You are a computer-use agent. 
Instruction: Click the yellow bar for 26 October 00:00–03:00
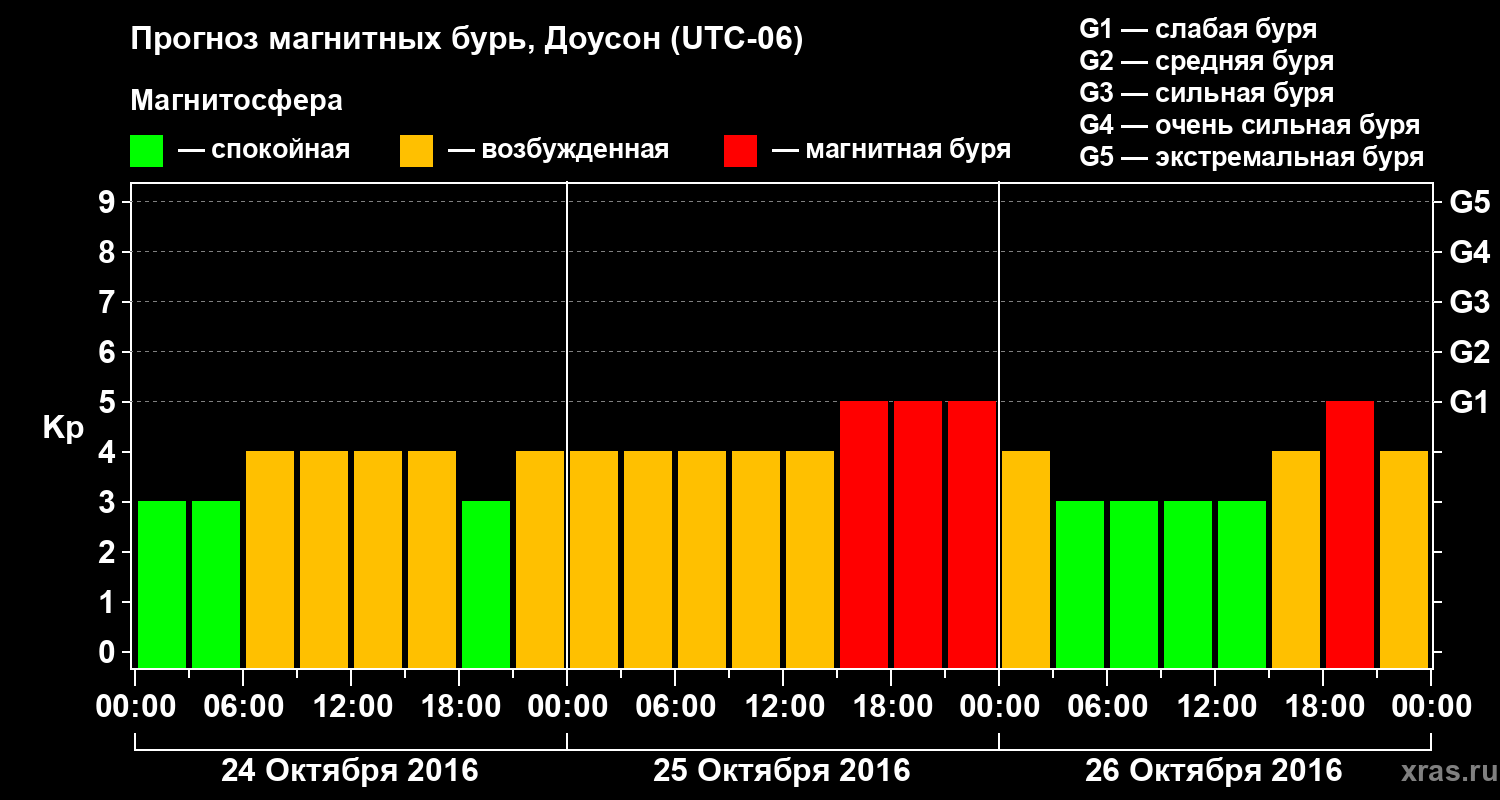click(1026, 559)
